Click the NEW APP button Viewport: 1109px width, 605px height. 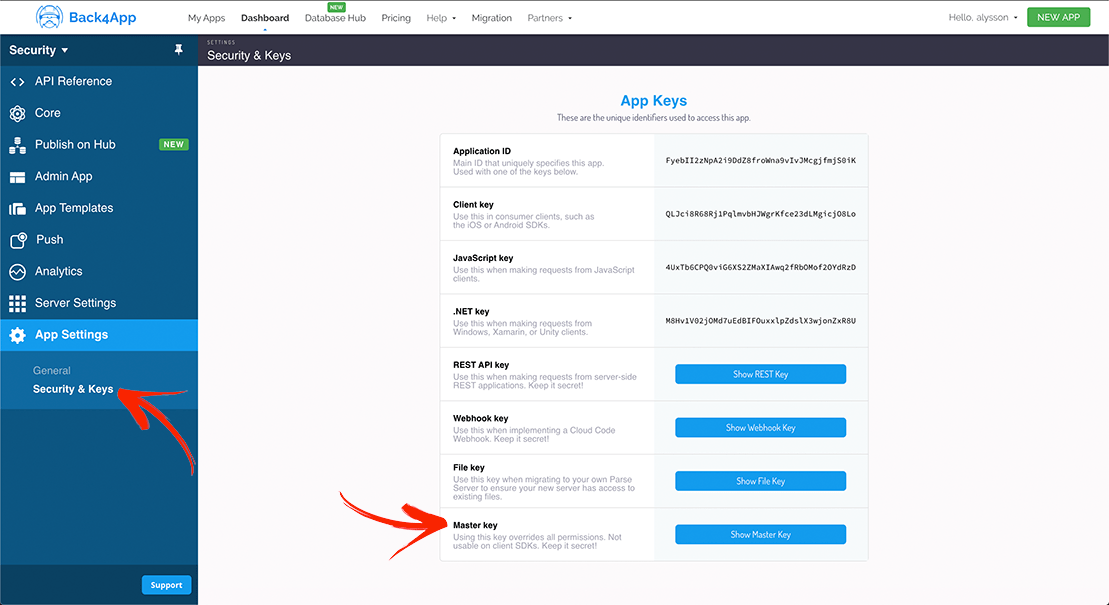1058,17
